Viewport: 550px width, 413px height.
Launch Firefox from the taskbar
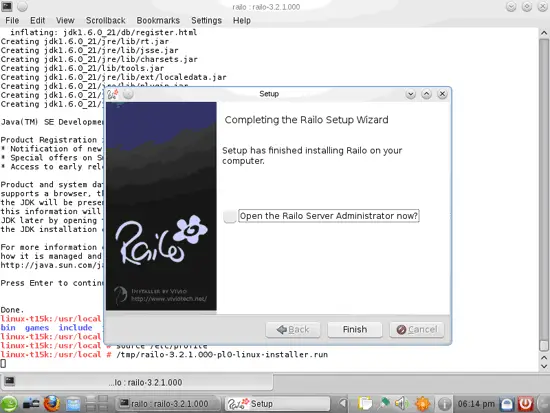click(52, 404)
